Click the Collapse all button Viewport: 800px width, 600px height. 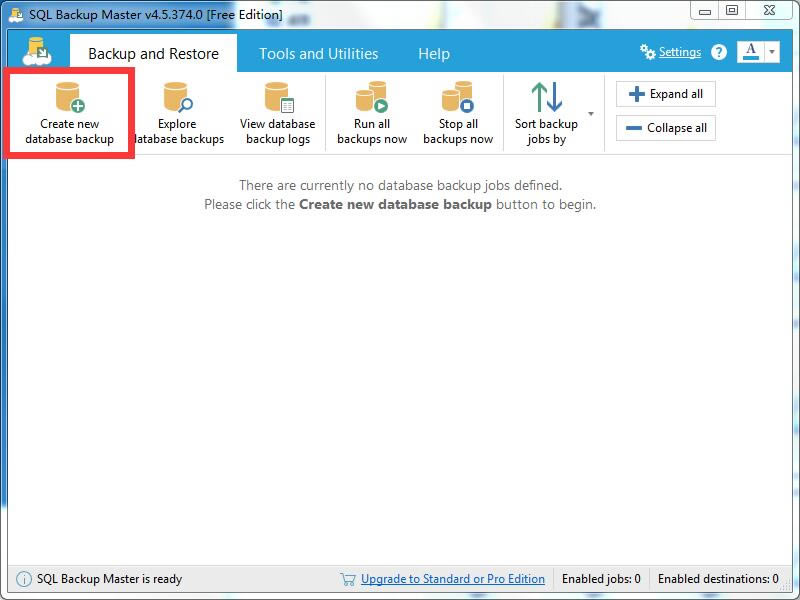click(x=665, y=128)
